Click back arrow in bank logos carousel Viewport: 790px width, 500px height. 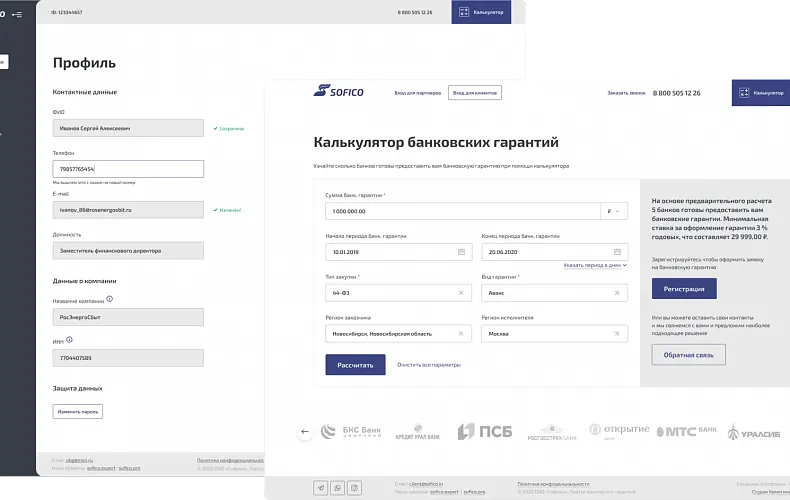(305, 431)
